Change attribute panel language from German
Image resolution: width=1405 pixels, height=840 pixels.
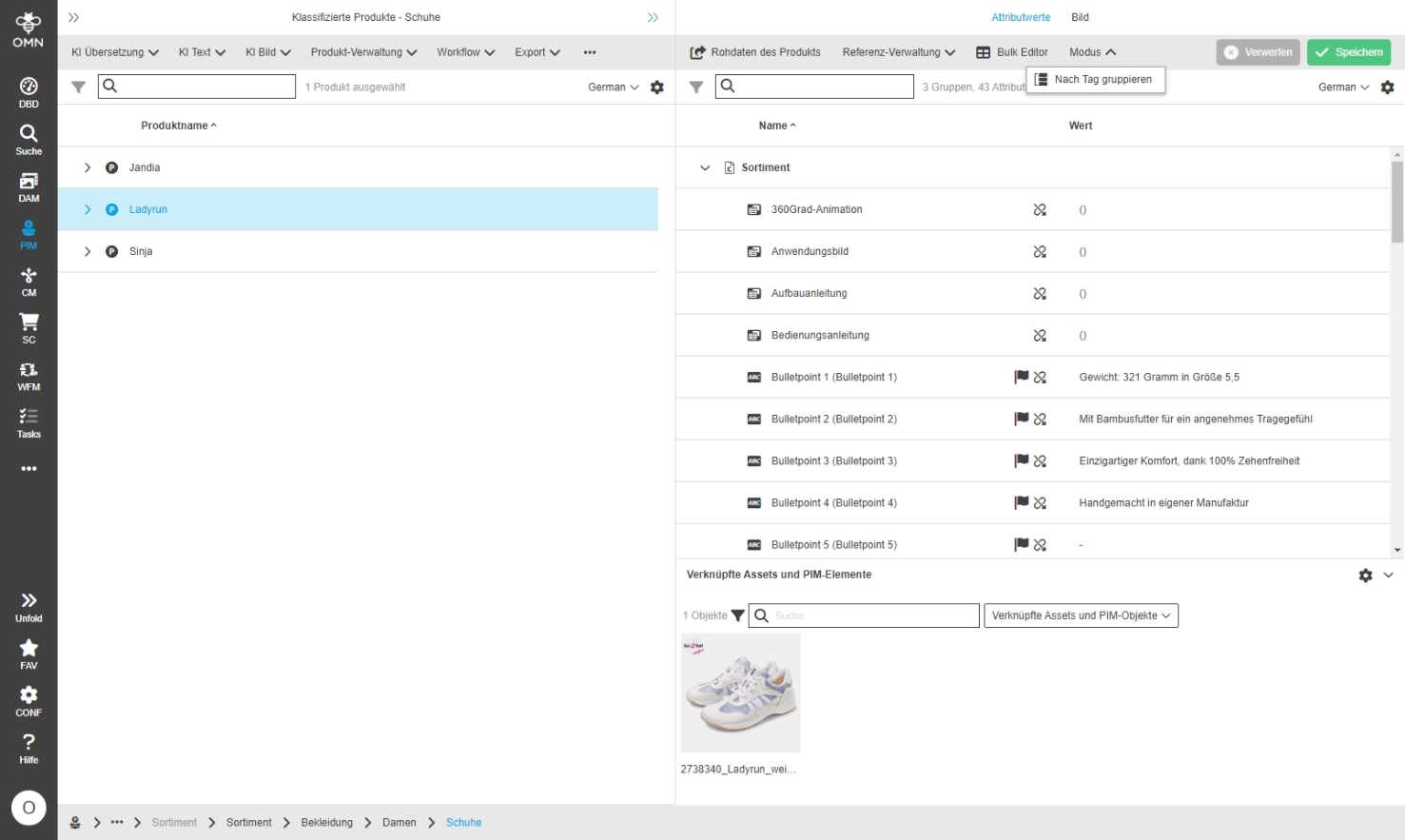pyautogui.click(x=1344, y=88)
